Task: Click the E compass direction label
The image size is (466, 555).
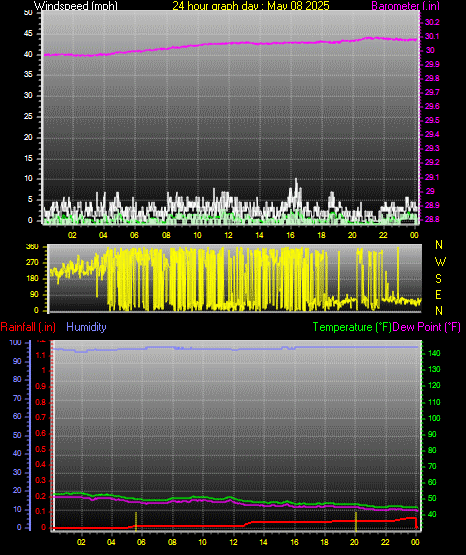Action: 438,294
